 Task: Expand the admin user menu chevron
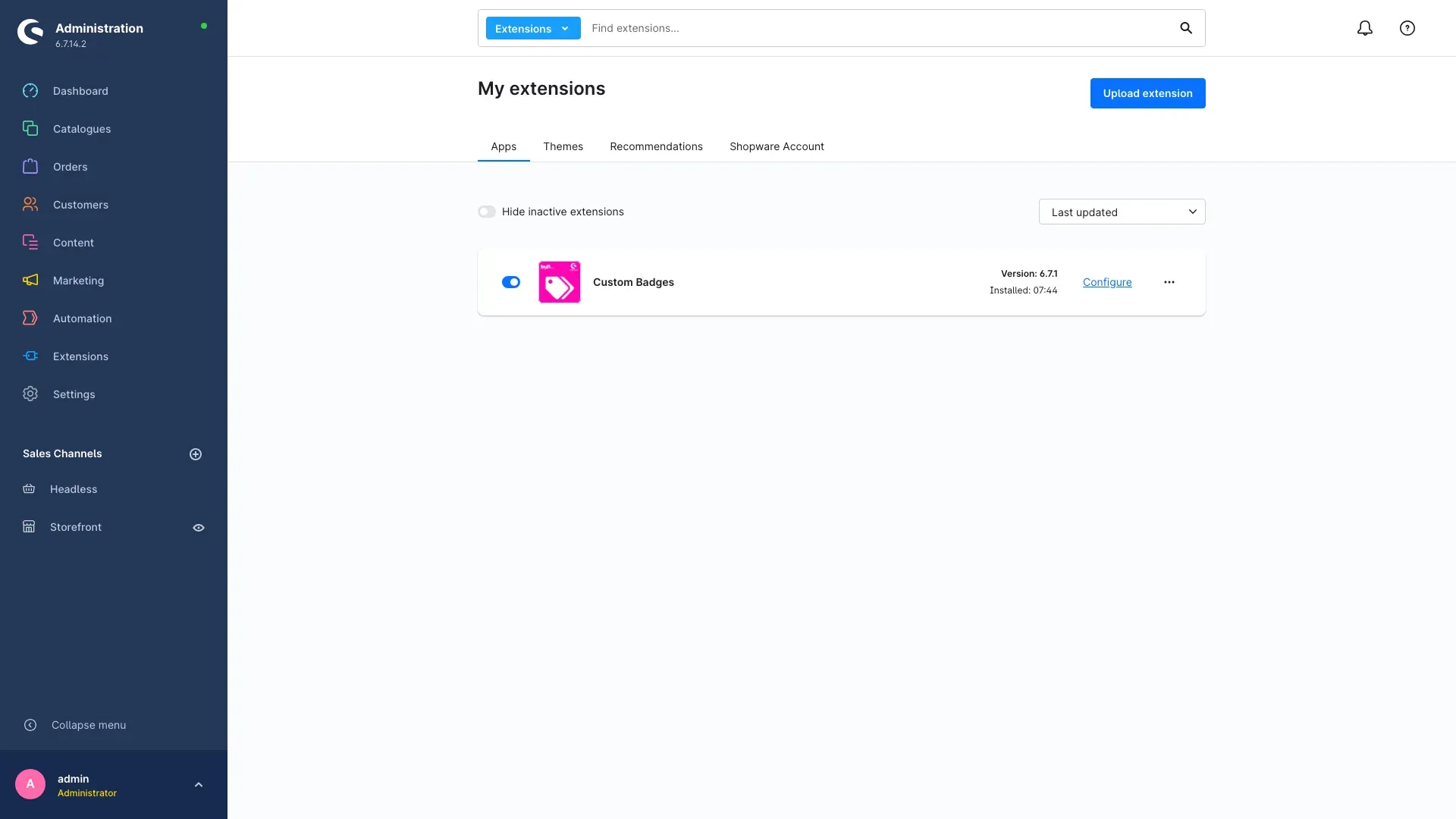(x=199, y=785)
